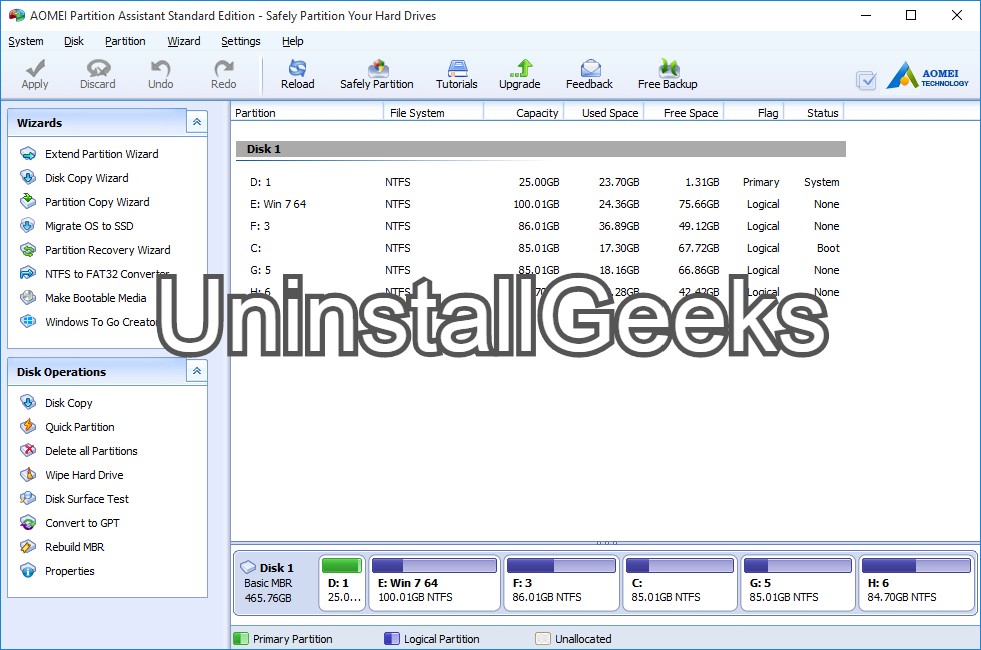Select E: Win 7 64 block in disk map
This screenshot has width=981, height=650.
(434, 582)
